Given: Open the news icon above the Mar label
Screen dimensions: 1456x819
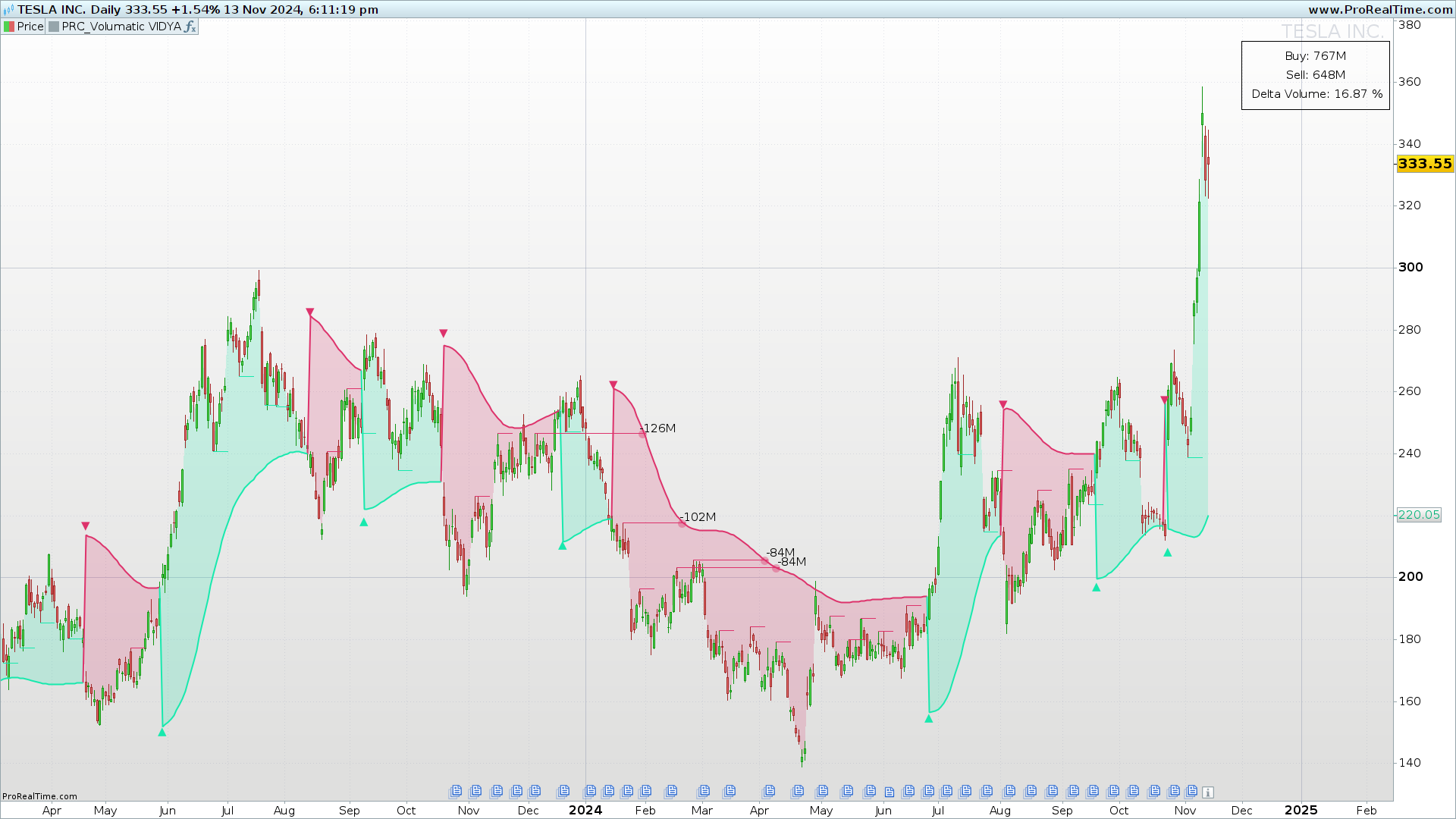Looking at the screenshot, I should point(704,791).
